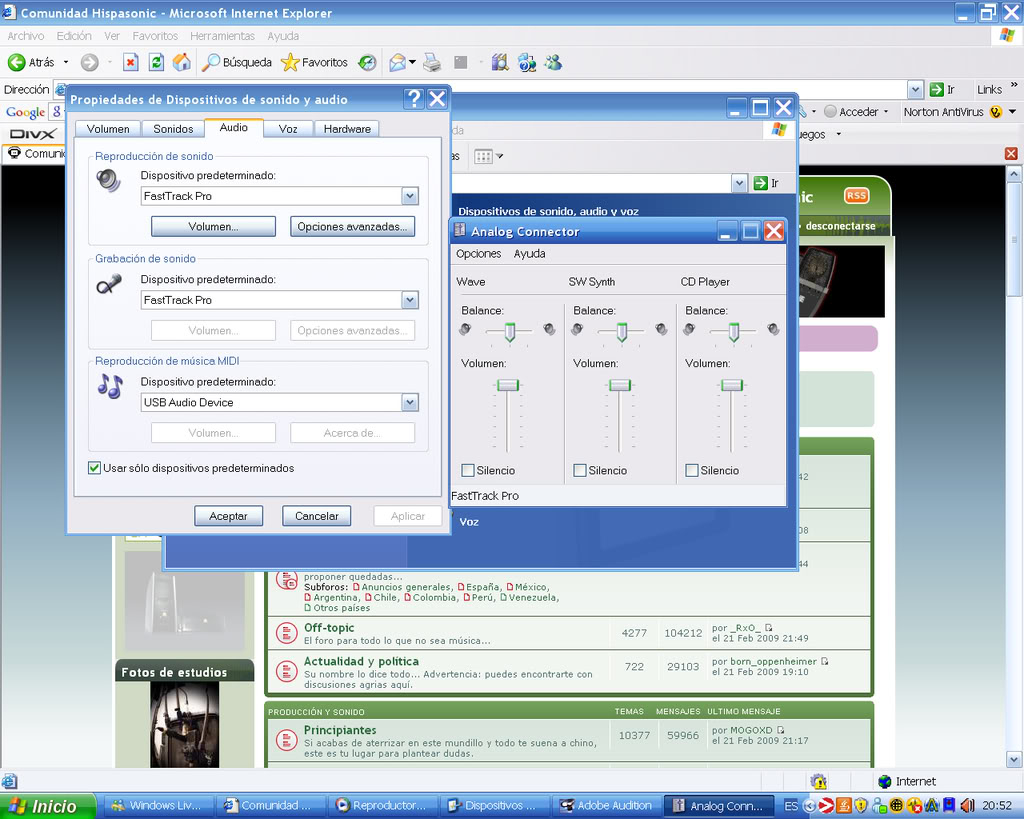Click the Búsqueda magnifier icon

pyautogui.click(x=211, y=62)
